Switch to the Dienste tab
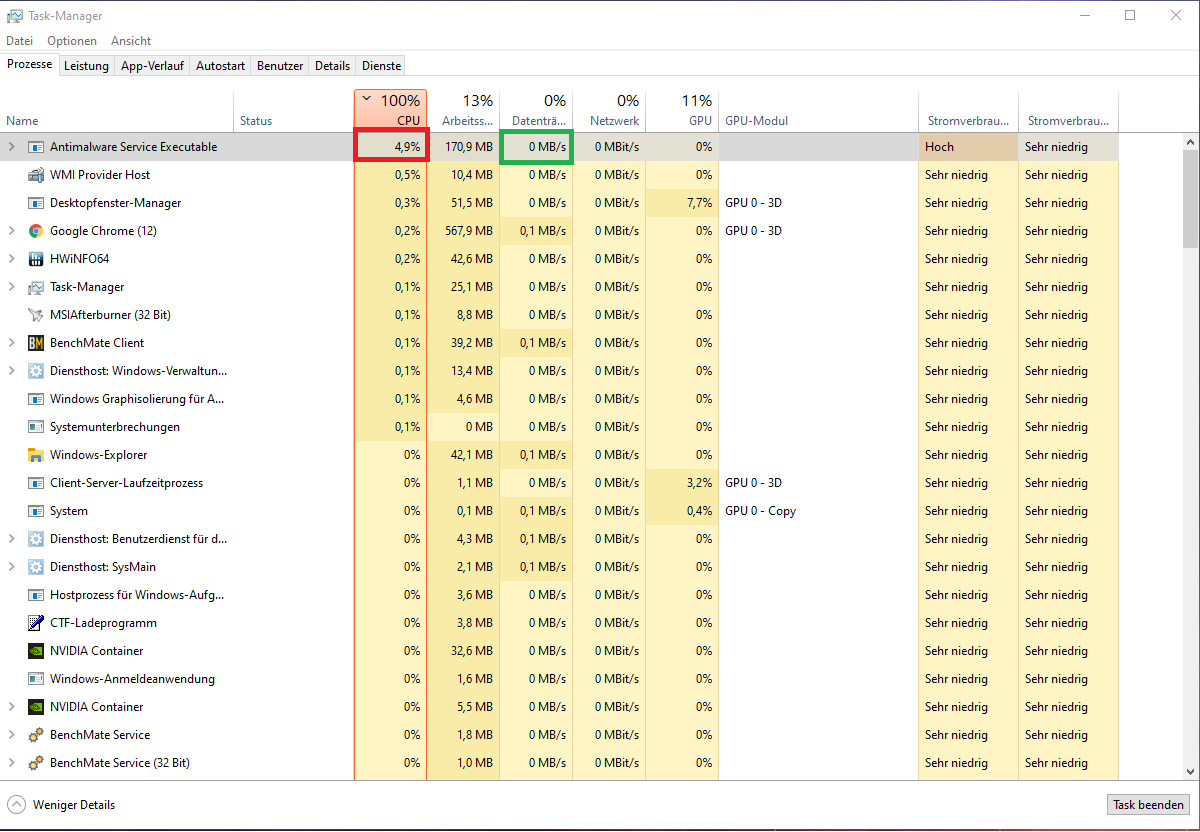 [381, 66]
